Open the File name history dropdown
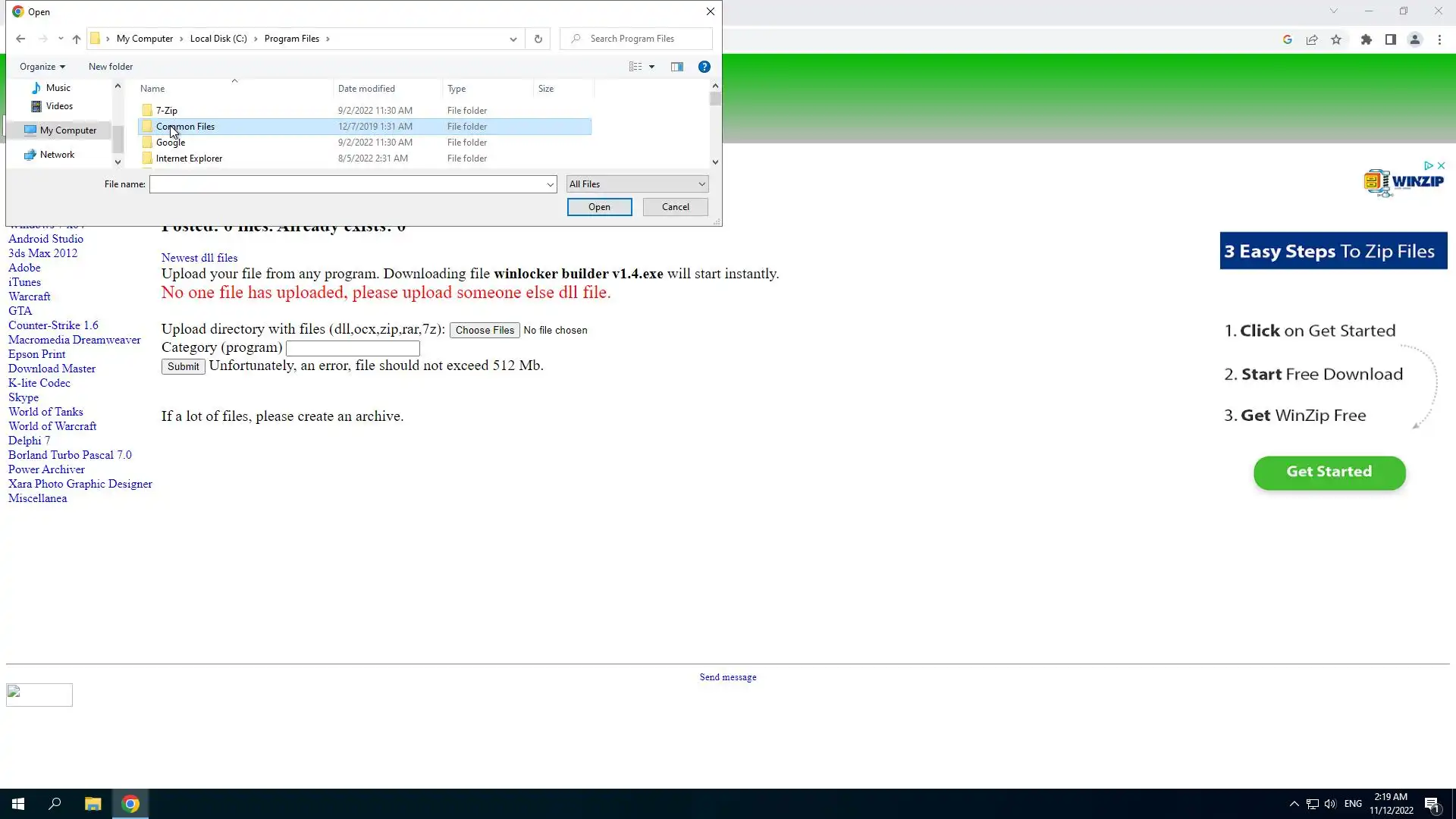1456x819 pixels. [550, 184]
